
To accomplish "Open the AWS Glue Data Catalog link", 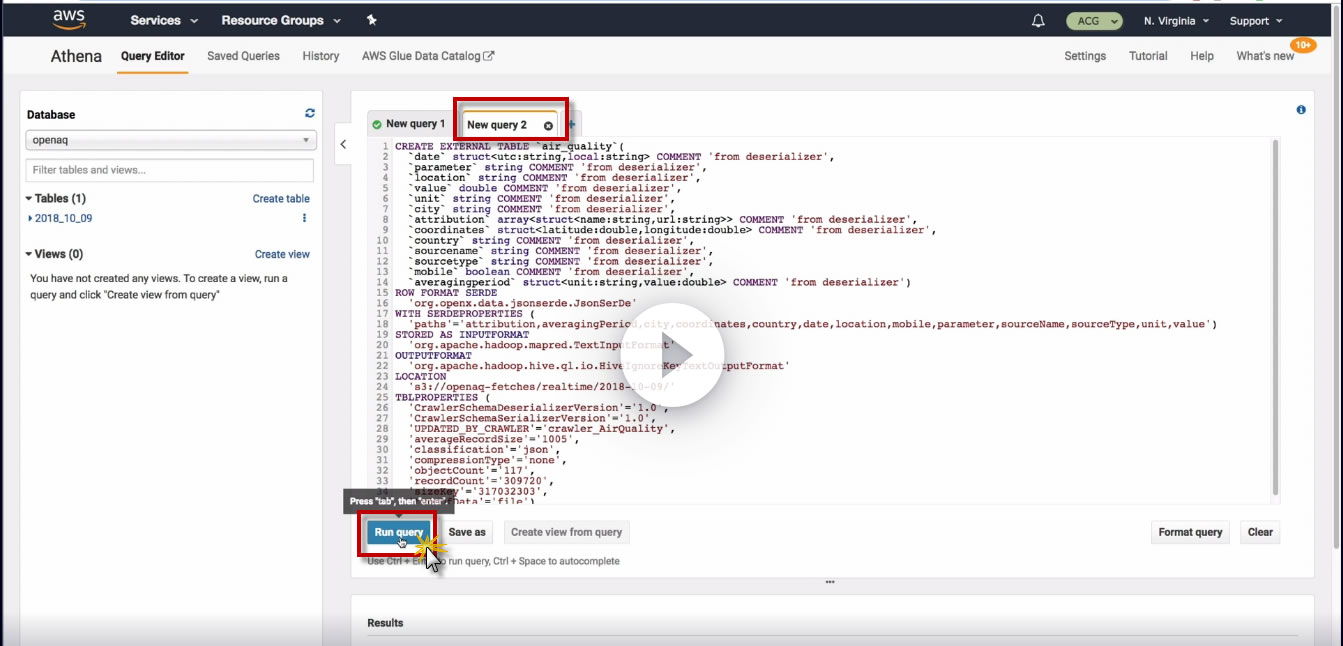I will coord(428,56).
